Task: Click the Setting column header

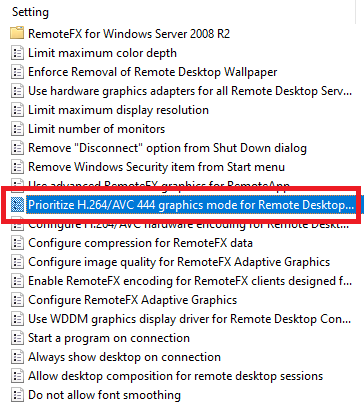Action: (30, 12)
